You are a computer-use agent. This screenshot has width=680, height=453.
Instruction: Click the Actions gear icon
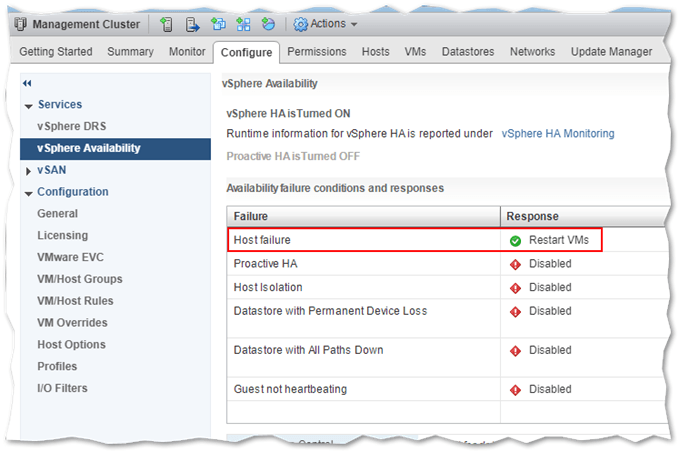click(x=301, y=24)
